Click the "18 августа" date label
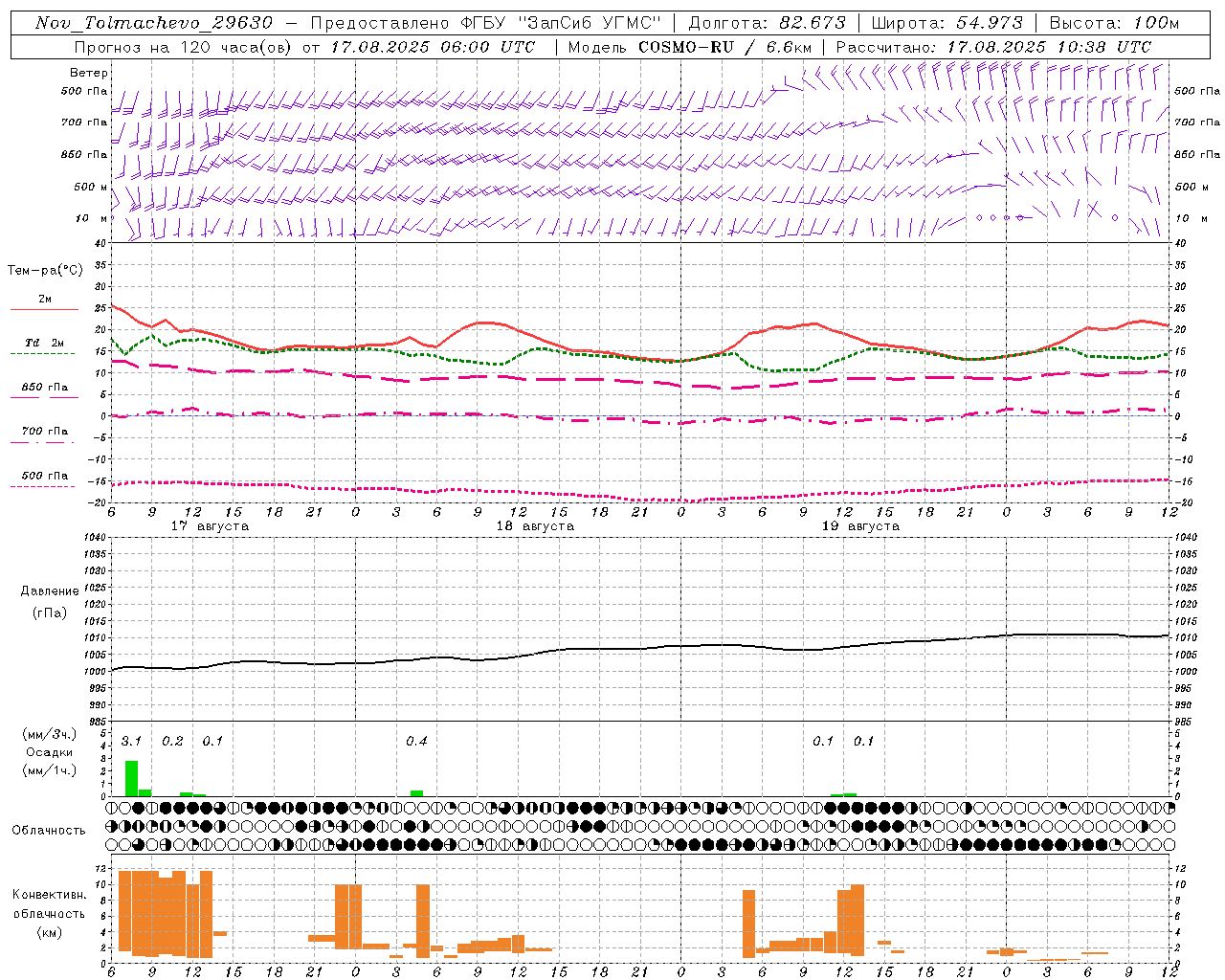 535,526
